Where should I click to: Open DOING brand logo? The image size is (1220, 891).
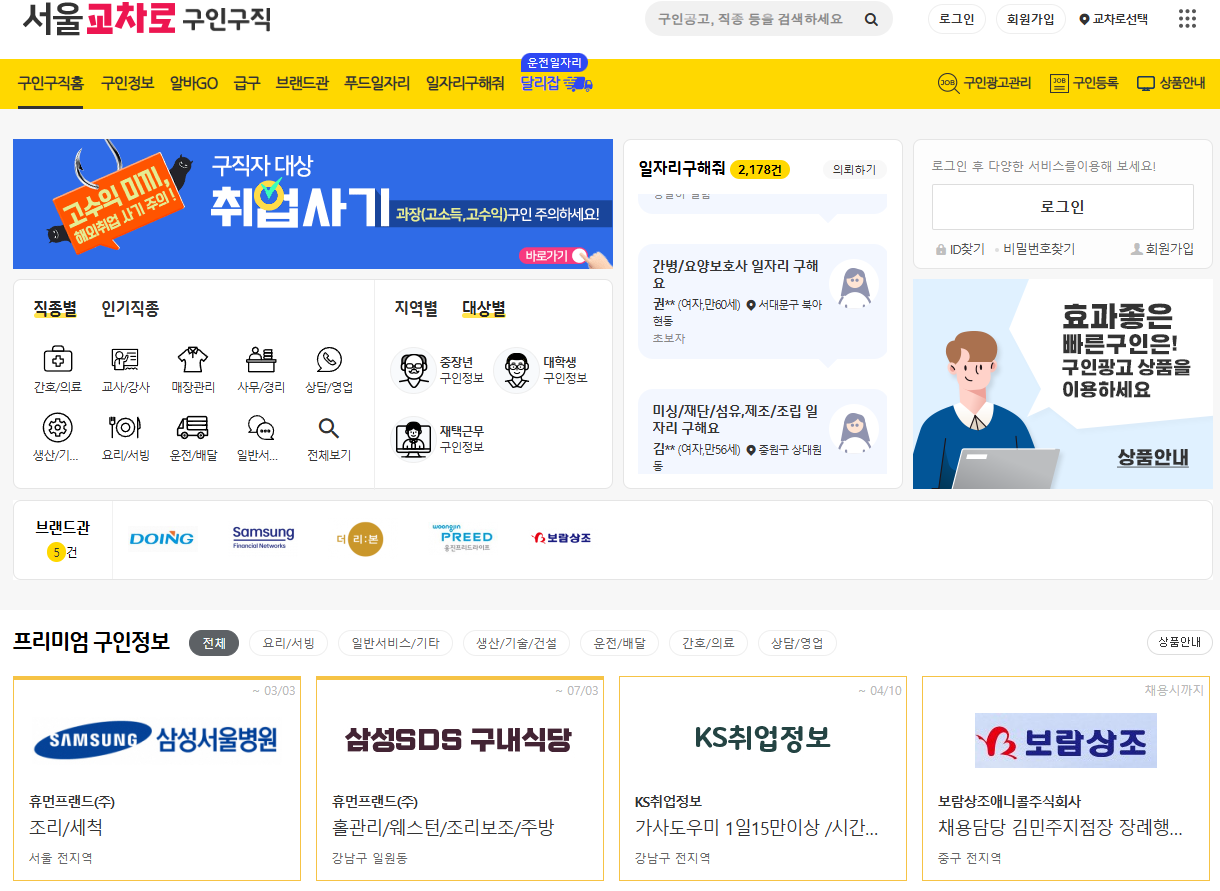[162, 538]
